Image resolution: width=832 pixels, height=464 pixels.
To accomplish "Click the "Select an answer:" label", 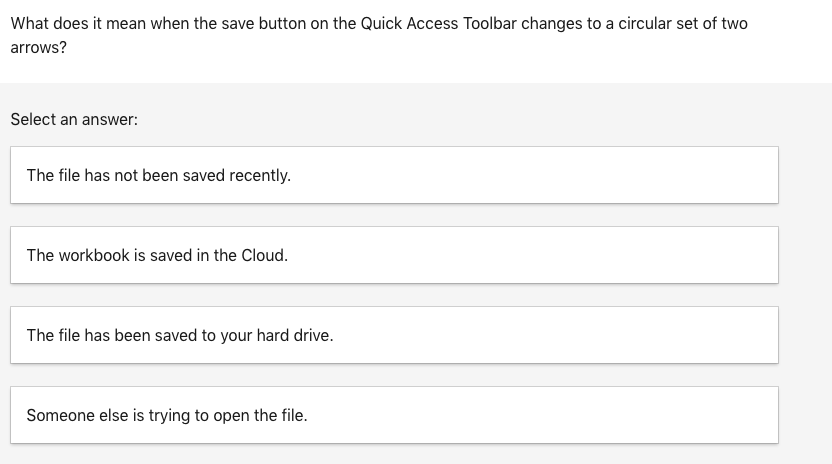I will pyautogui.click(x=74, y=119).
